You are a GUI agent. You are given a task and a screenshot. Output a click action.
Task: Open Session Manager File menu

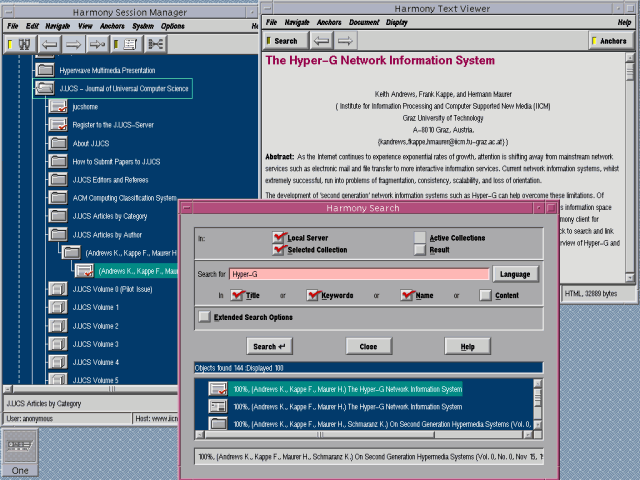coord(13,26)
